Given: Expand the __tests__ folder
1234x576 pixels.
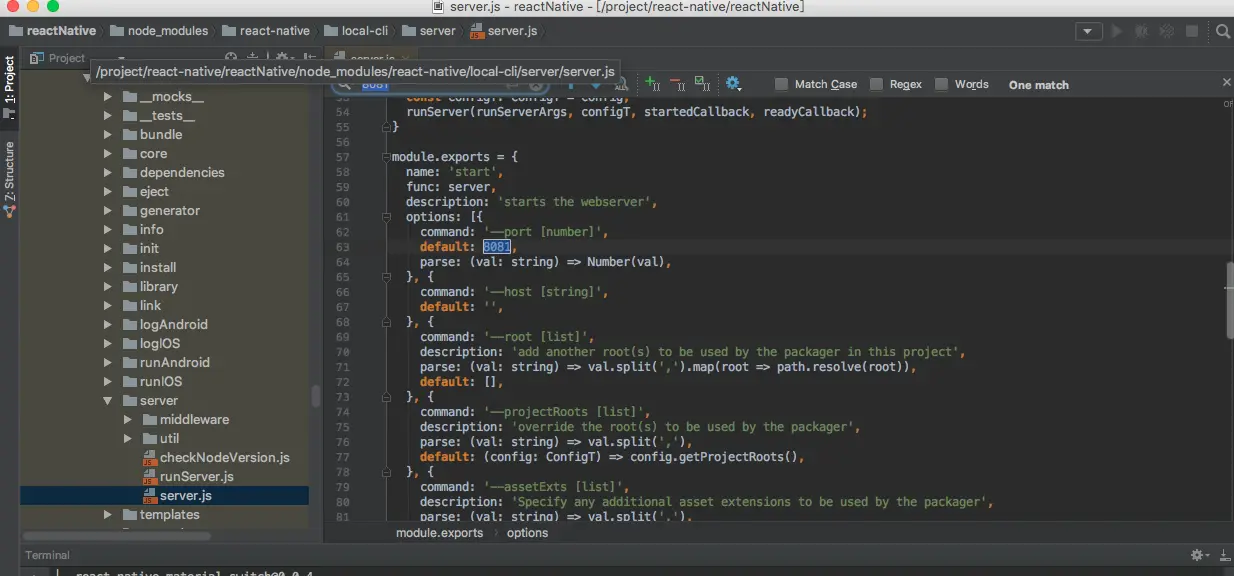Looking at the screenshot, I should tap(108, 116).
